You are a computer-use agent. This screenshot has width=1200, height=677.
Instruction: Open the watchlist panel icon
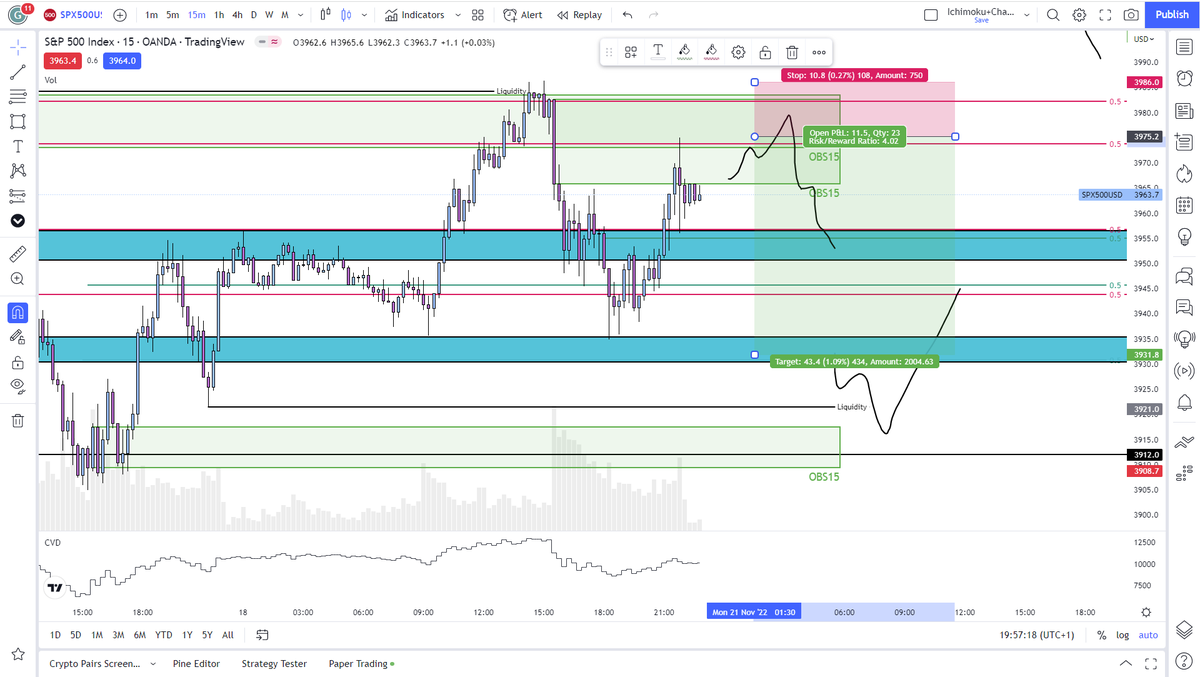pyautogui.click(x=1184, y=47)
